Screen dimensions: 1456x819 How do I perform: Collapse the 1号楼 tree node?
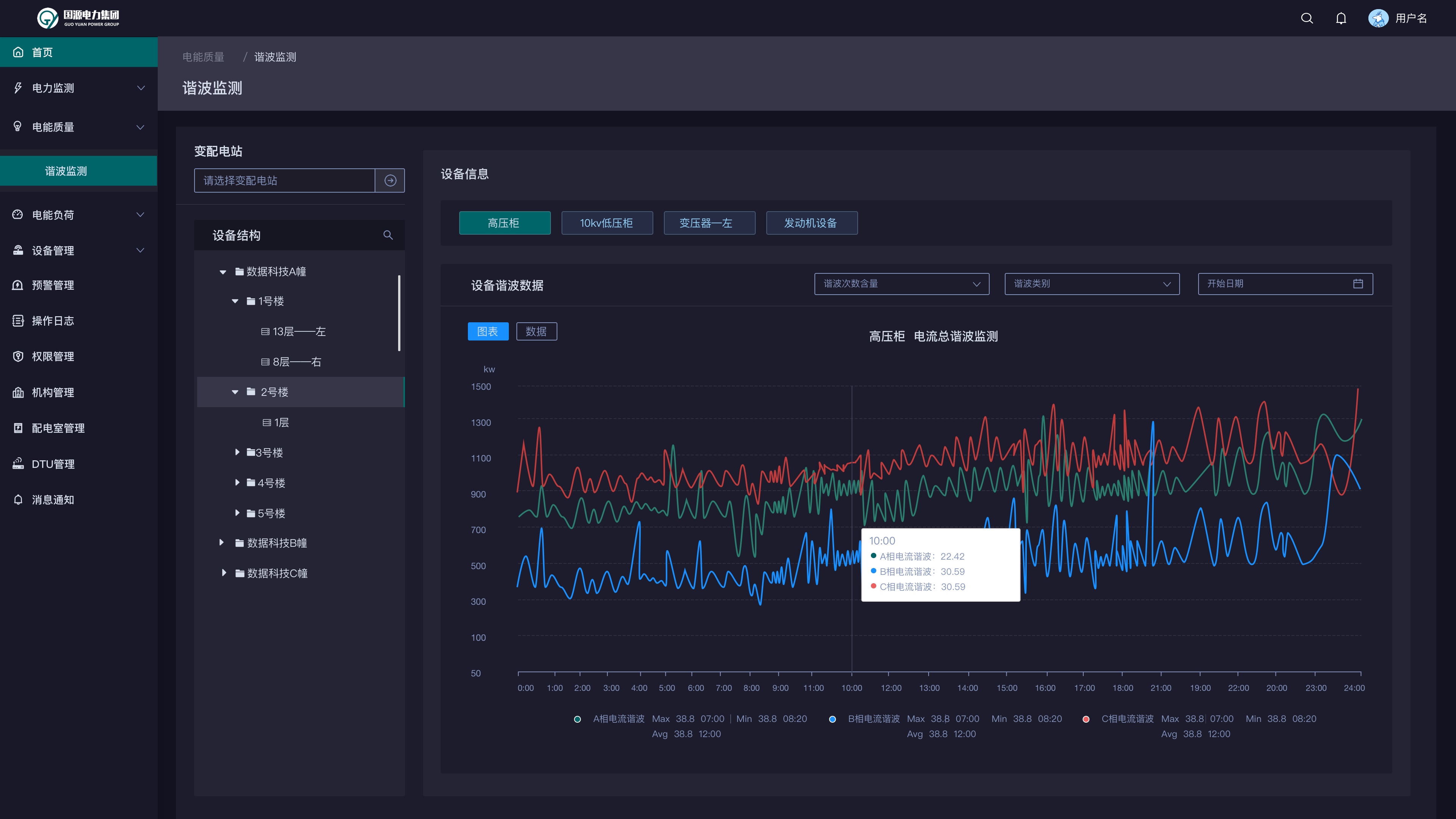click(235, 301)
